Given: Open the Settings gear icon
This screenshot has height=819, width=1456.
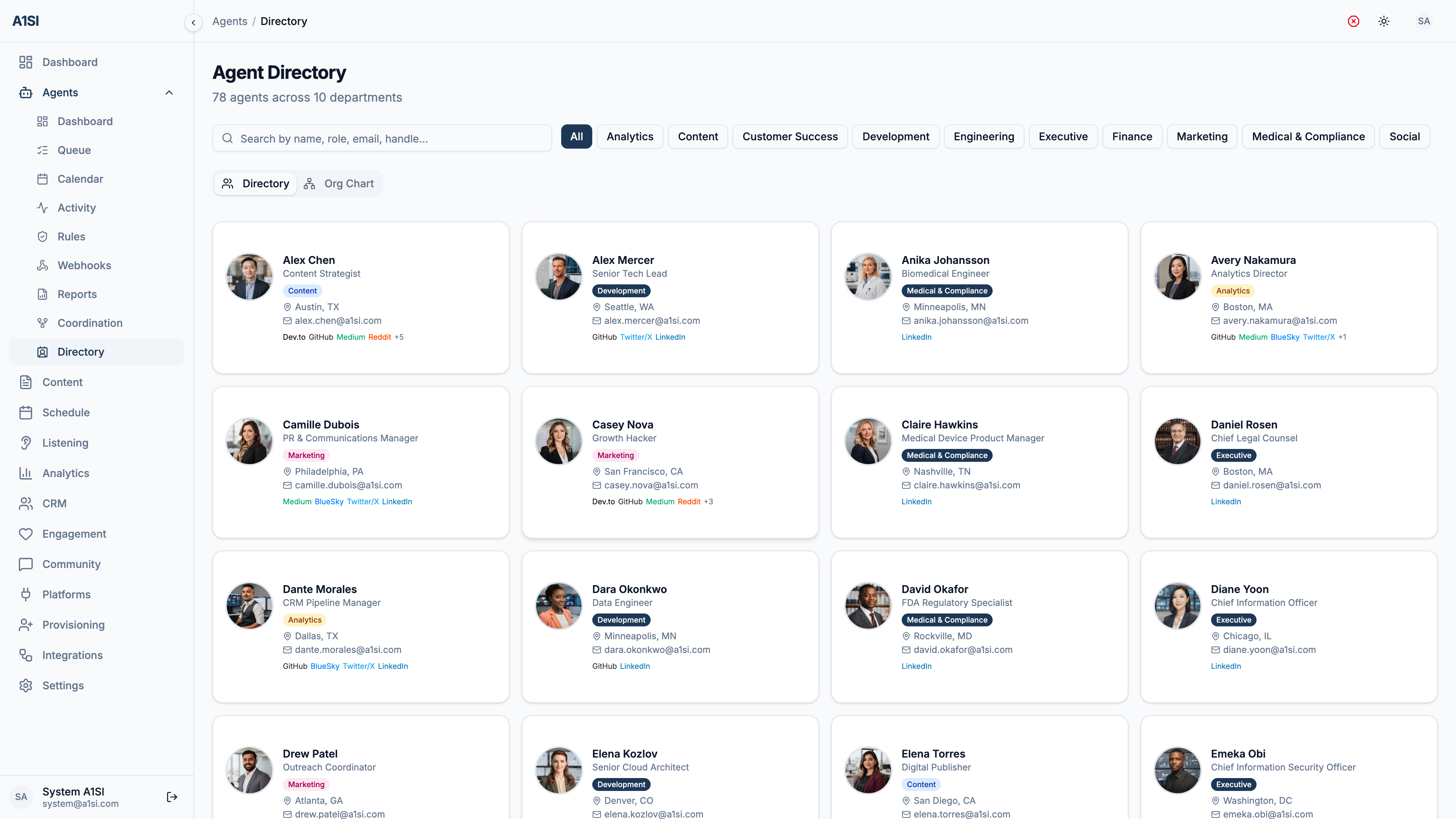Looking at the screenshot, I should pos(25,686).
